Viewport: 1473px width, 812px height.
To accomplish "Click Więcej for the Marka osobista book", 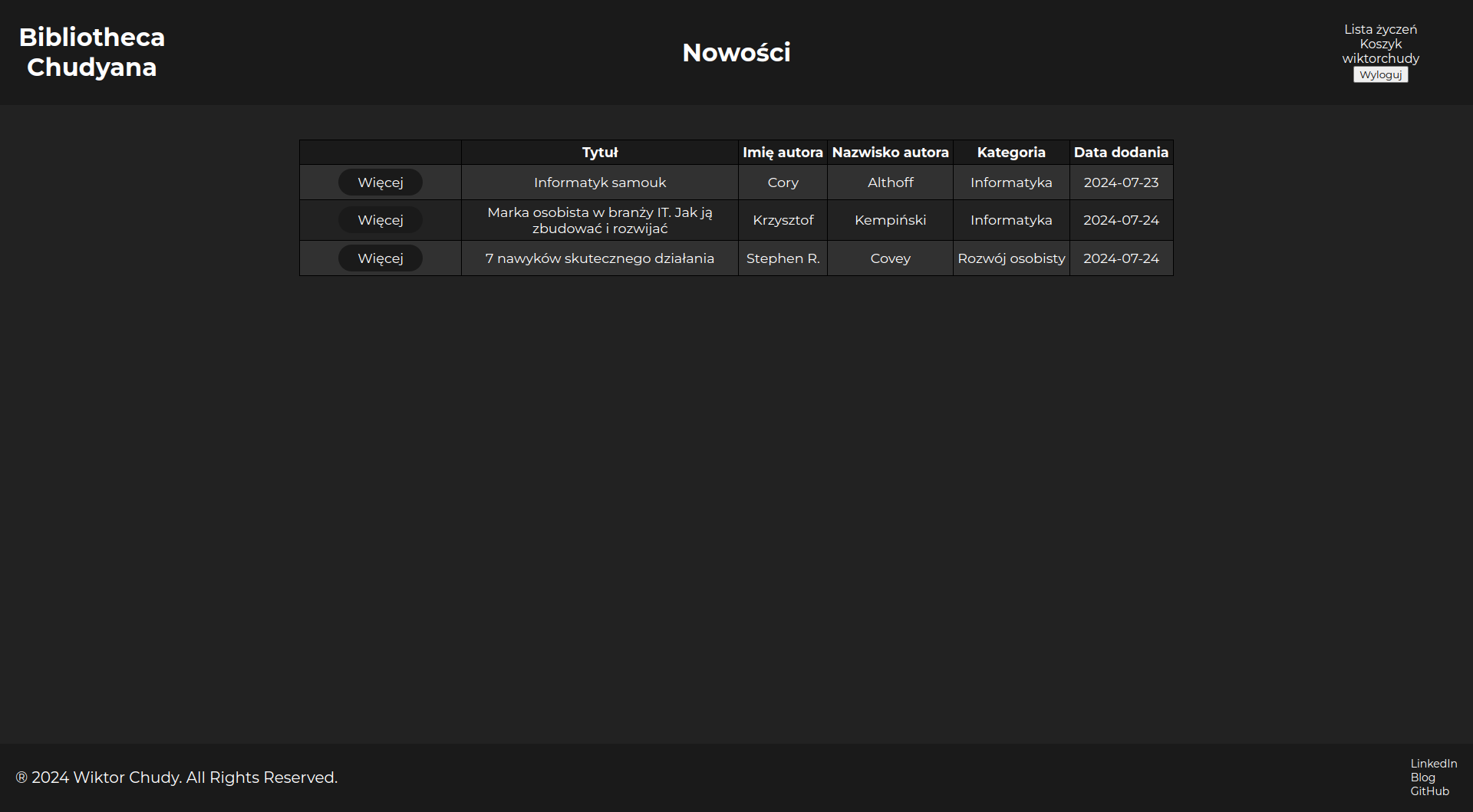I will pyautogui.click(x=381, y=220).
